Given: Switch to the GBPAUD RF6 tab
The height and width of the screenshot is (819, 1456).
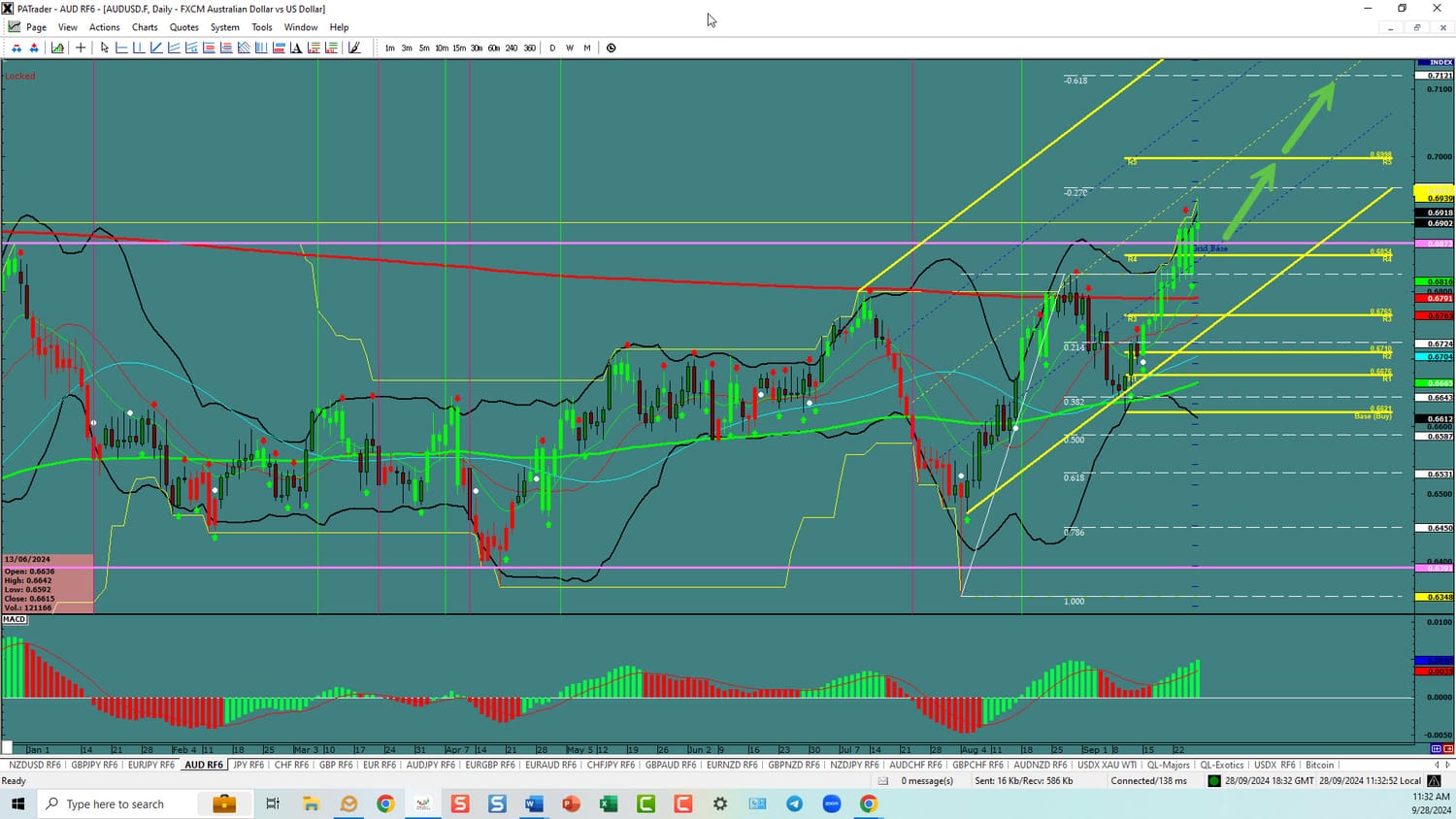Looking at the screenshot, I should pyautogui.click(x=671, y=765).
